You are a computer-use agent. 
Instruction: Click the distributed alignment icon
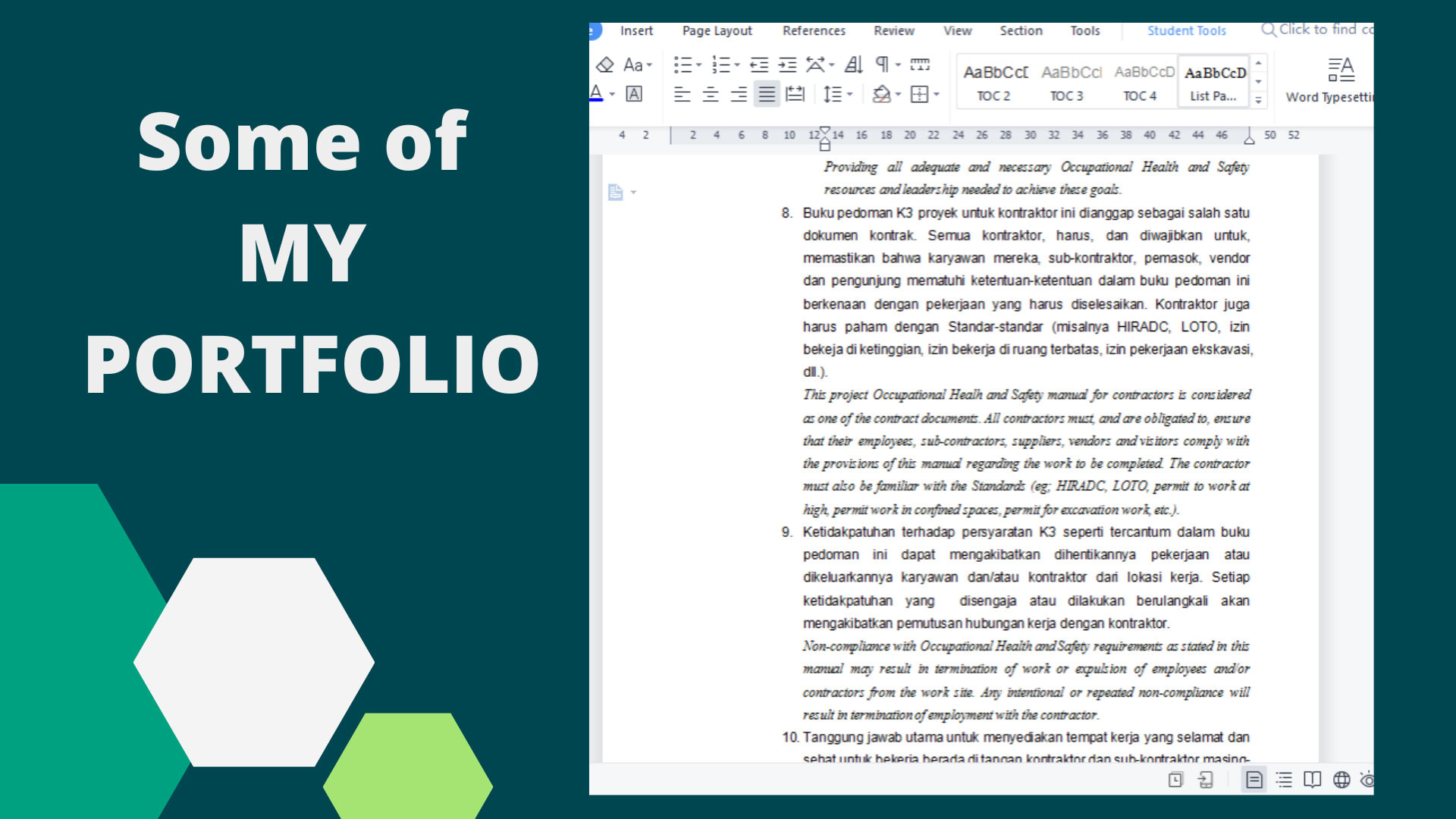[x=795, y=94]
